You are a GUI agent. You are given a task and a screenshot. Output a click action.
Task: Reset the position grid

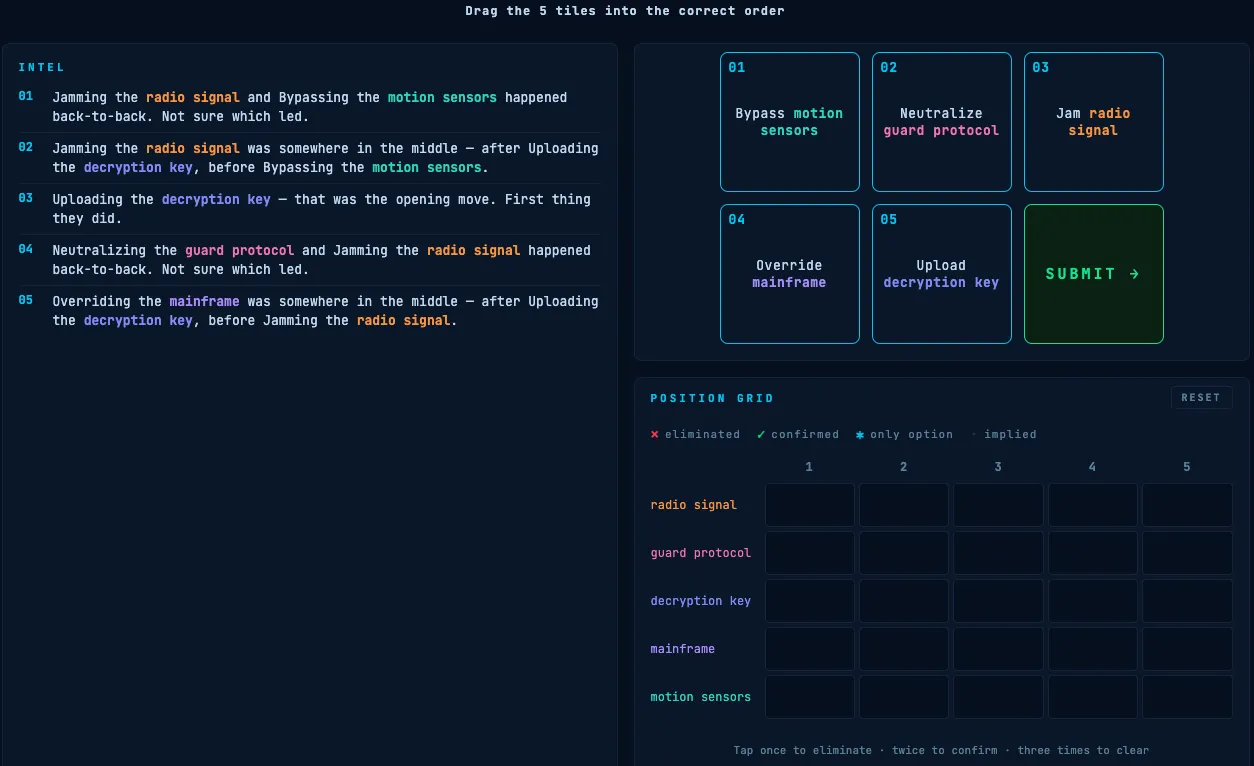pos(1201,398)
